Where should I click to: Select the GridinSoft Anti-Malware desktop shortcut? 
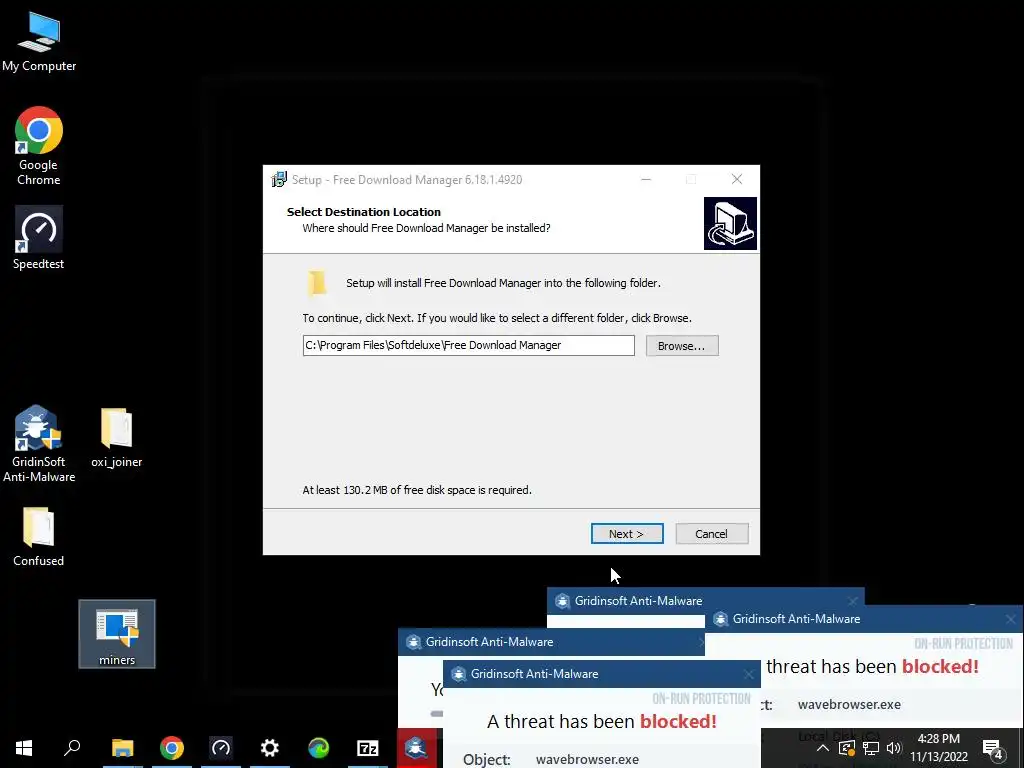(x=39, y=444)
